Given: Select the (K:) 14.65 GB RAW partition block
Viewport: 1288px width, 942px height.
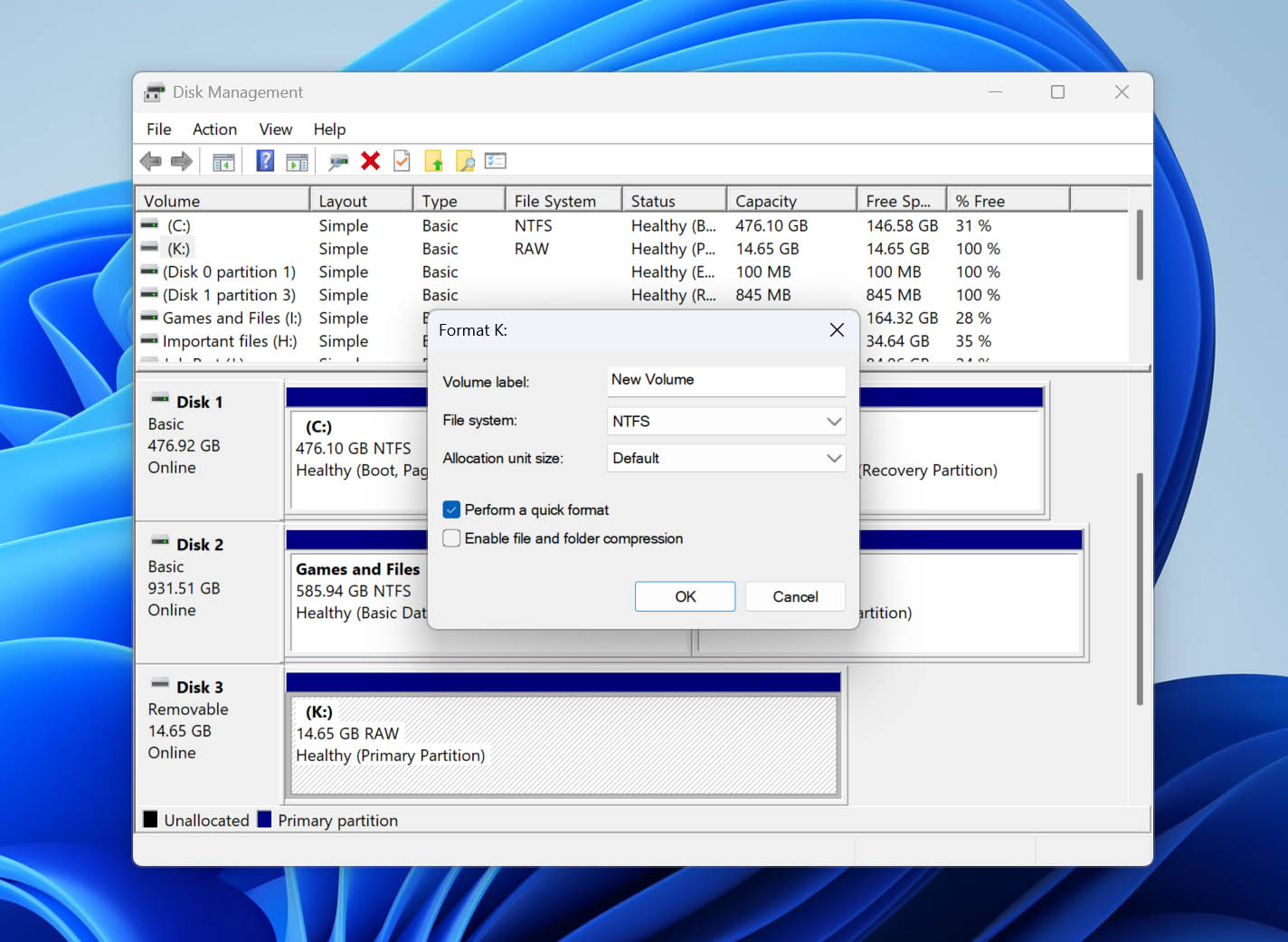Looking at the screenshot, I should pos(563,745).
